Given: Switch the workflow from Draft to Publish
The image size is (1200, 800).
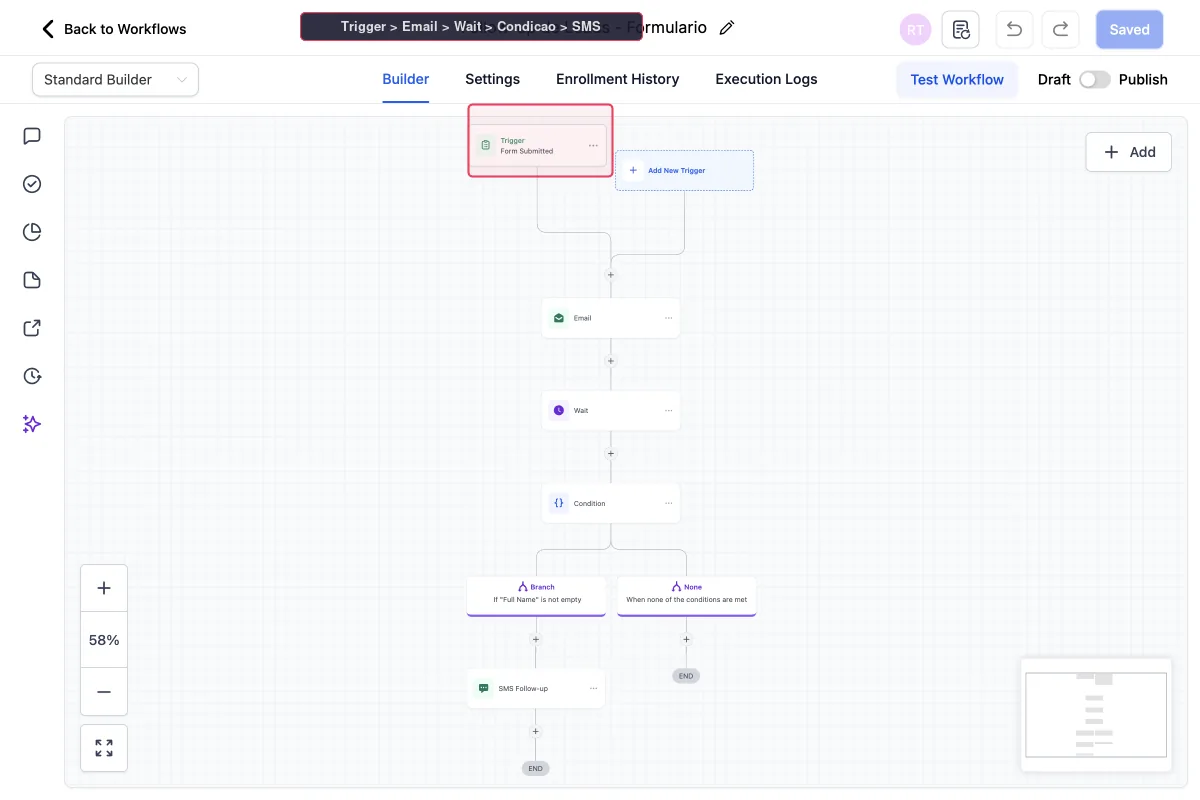Looking at the screenshot, I should coord(1095,79).
